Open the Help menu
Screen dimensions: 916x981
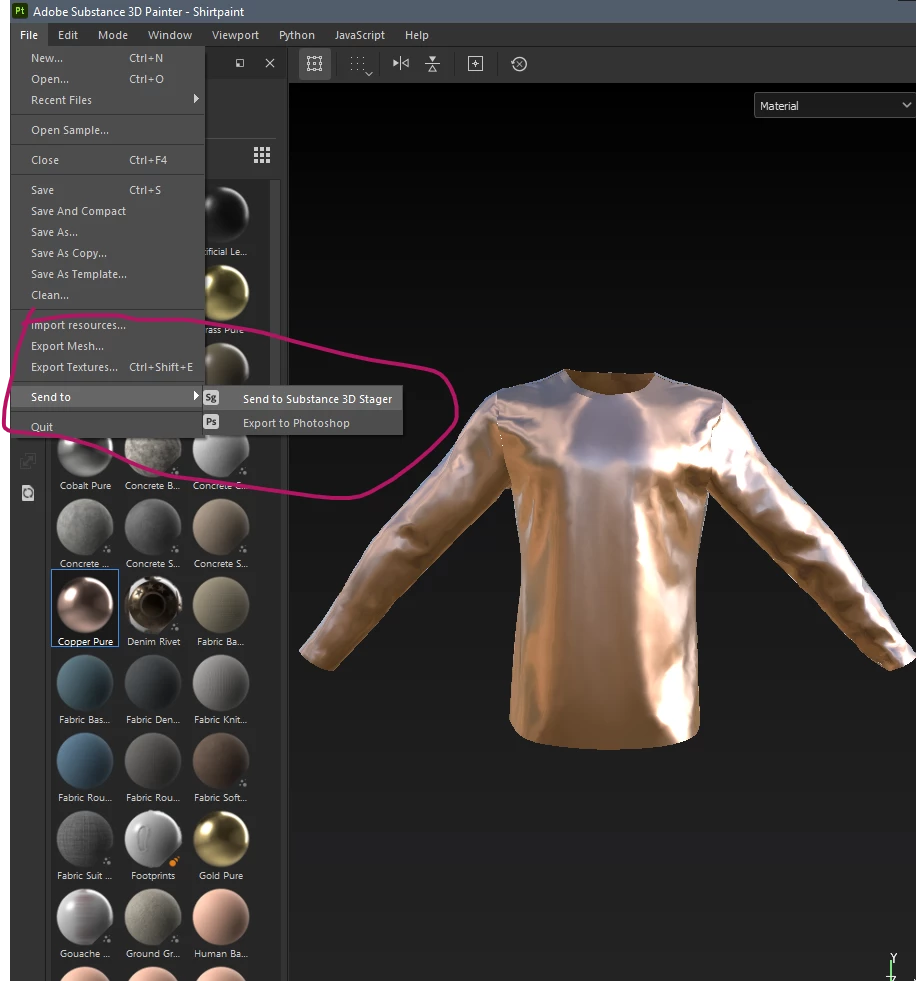[417, 35]
